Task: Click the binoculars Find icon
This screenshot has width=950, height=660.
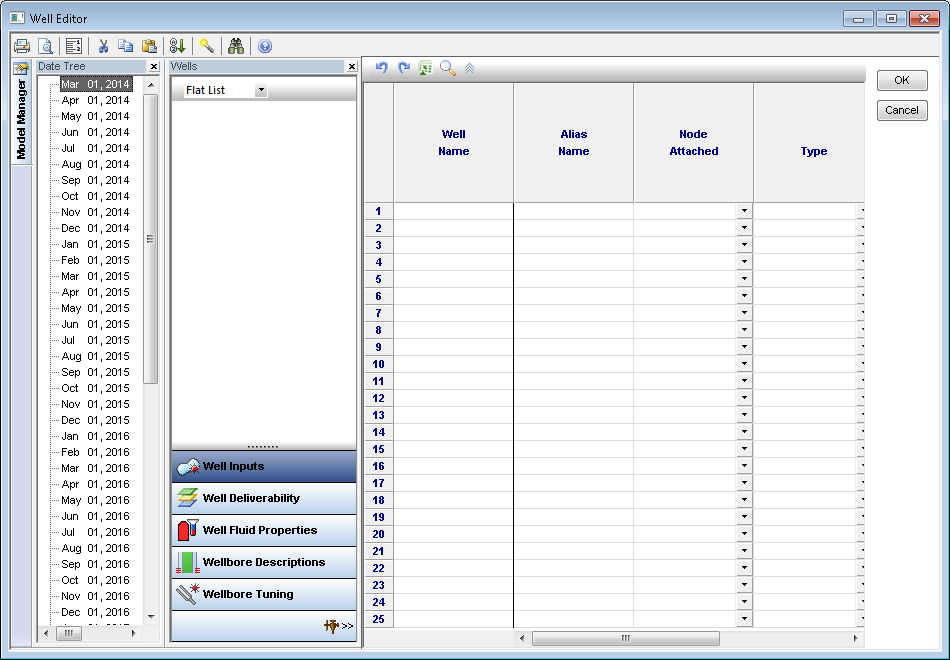Action: (236, 46)
